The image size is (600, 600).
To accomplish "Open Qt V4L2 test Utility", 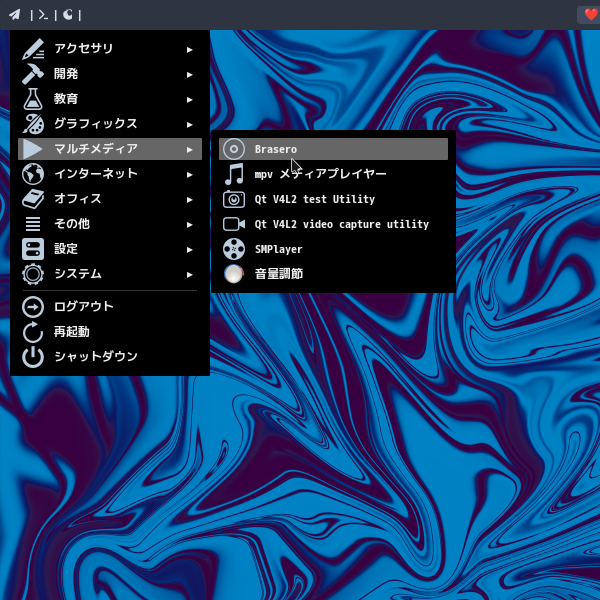I will (333, 199).
